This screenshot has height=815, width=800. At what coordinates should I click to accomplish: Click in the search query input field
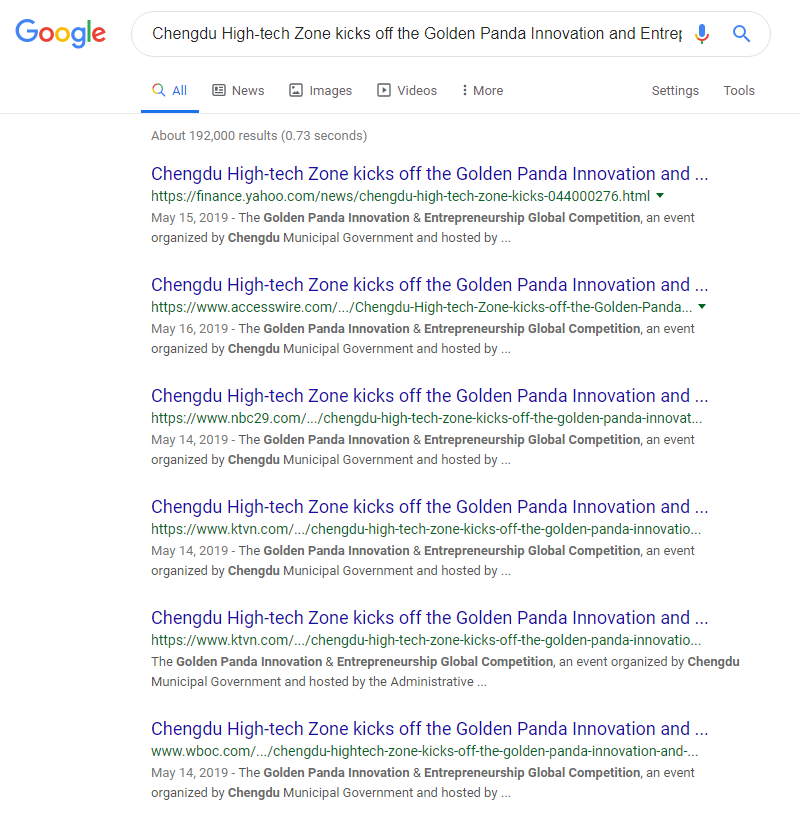(x=416, y=34)
